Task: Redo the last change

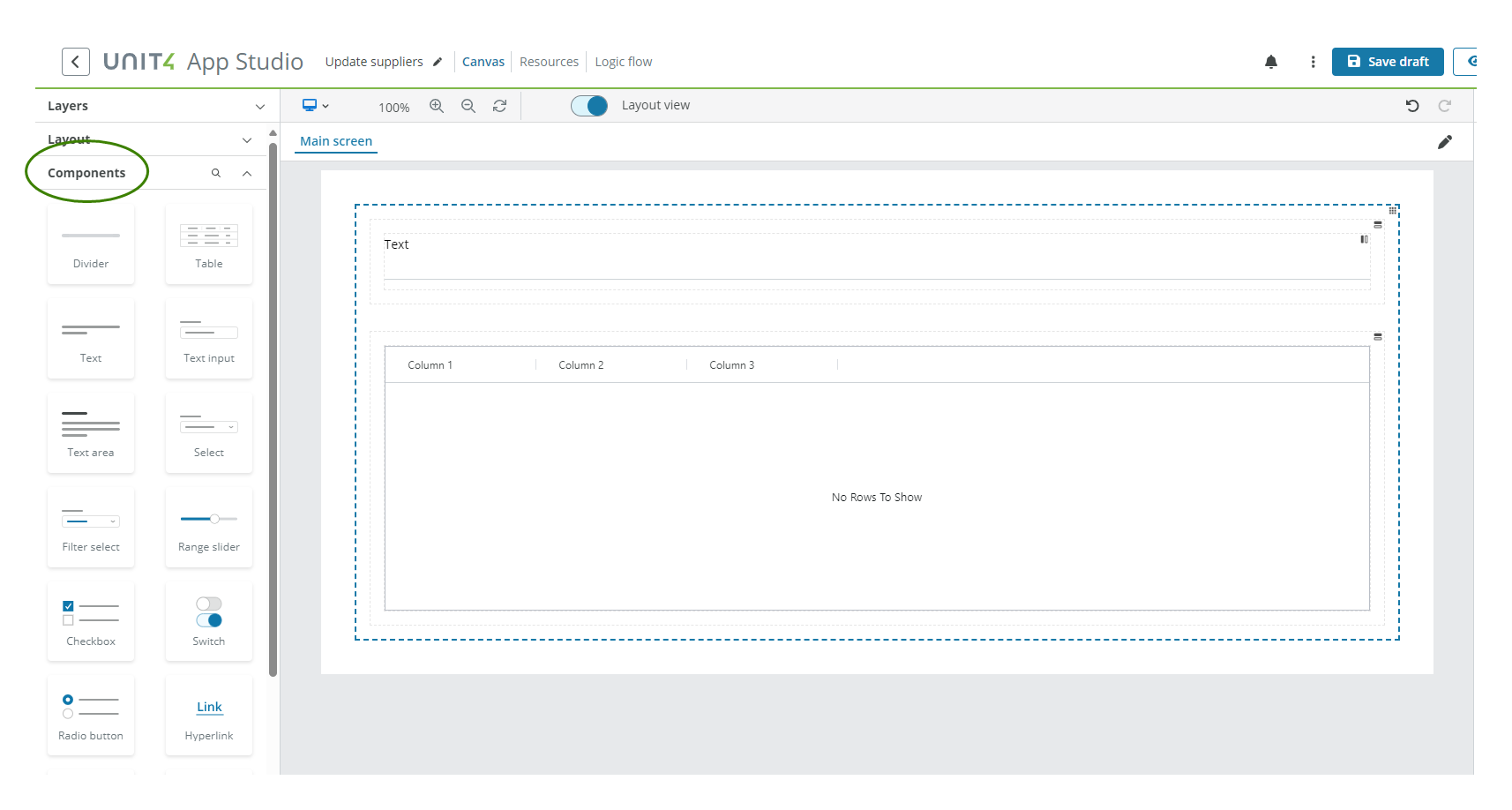Action: 1444,105
